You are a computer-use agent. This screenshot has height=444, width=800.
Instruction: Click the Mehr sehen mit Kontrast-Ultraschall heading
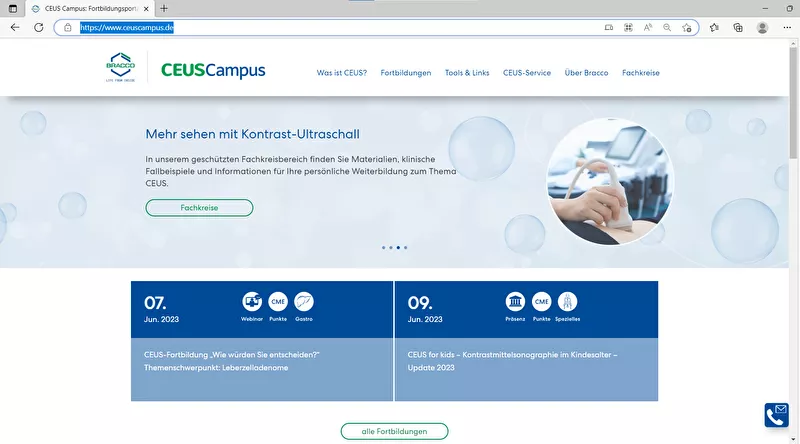tap(253, 134)
